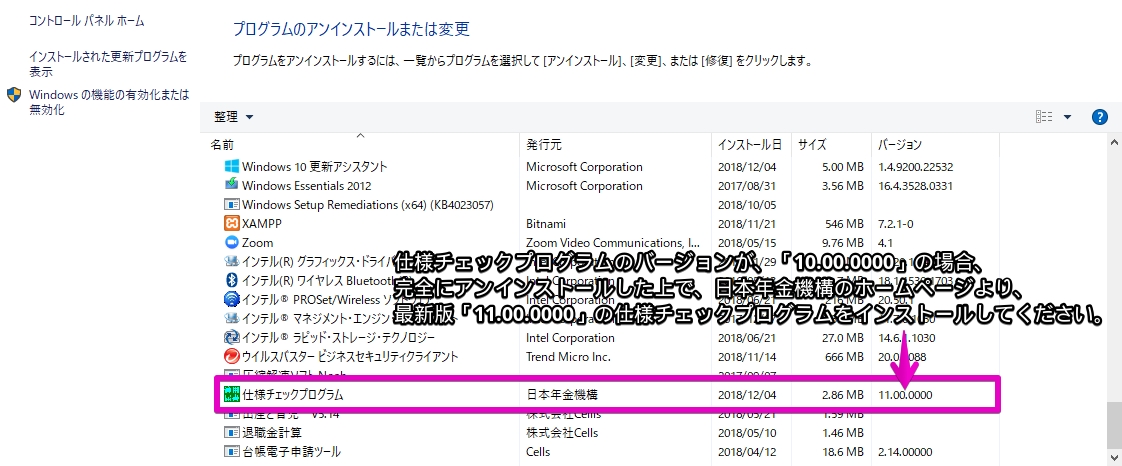Image resolution: width=1122 pixels, height=466 pixels.
Task: Click install date 2018/11/21
Action: 747,223
